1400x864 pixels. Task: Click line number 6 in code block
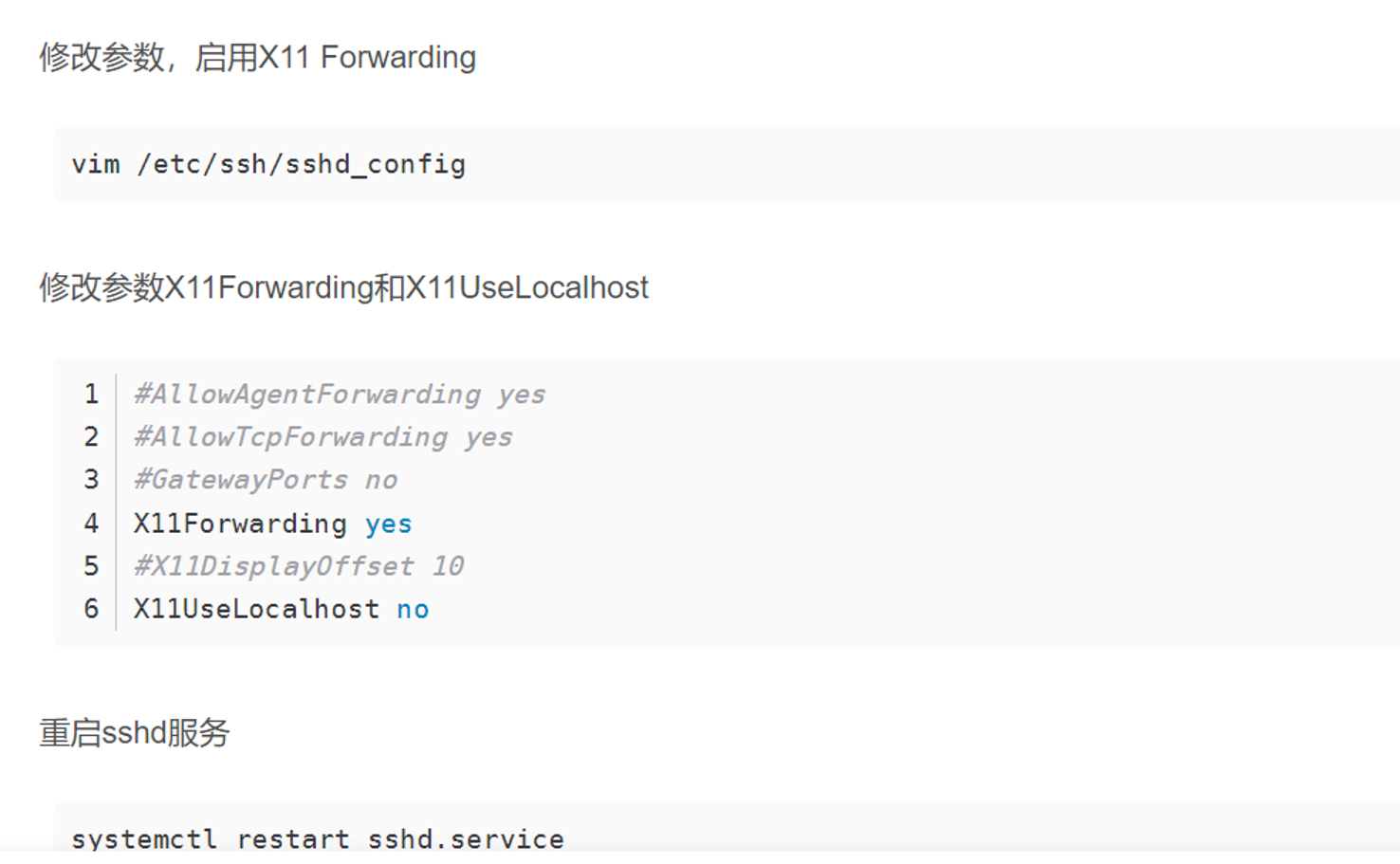click(x=91, y=609)
